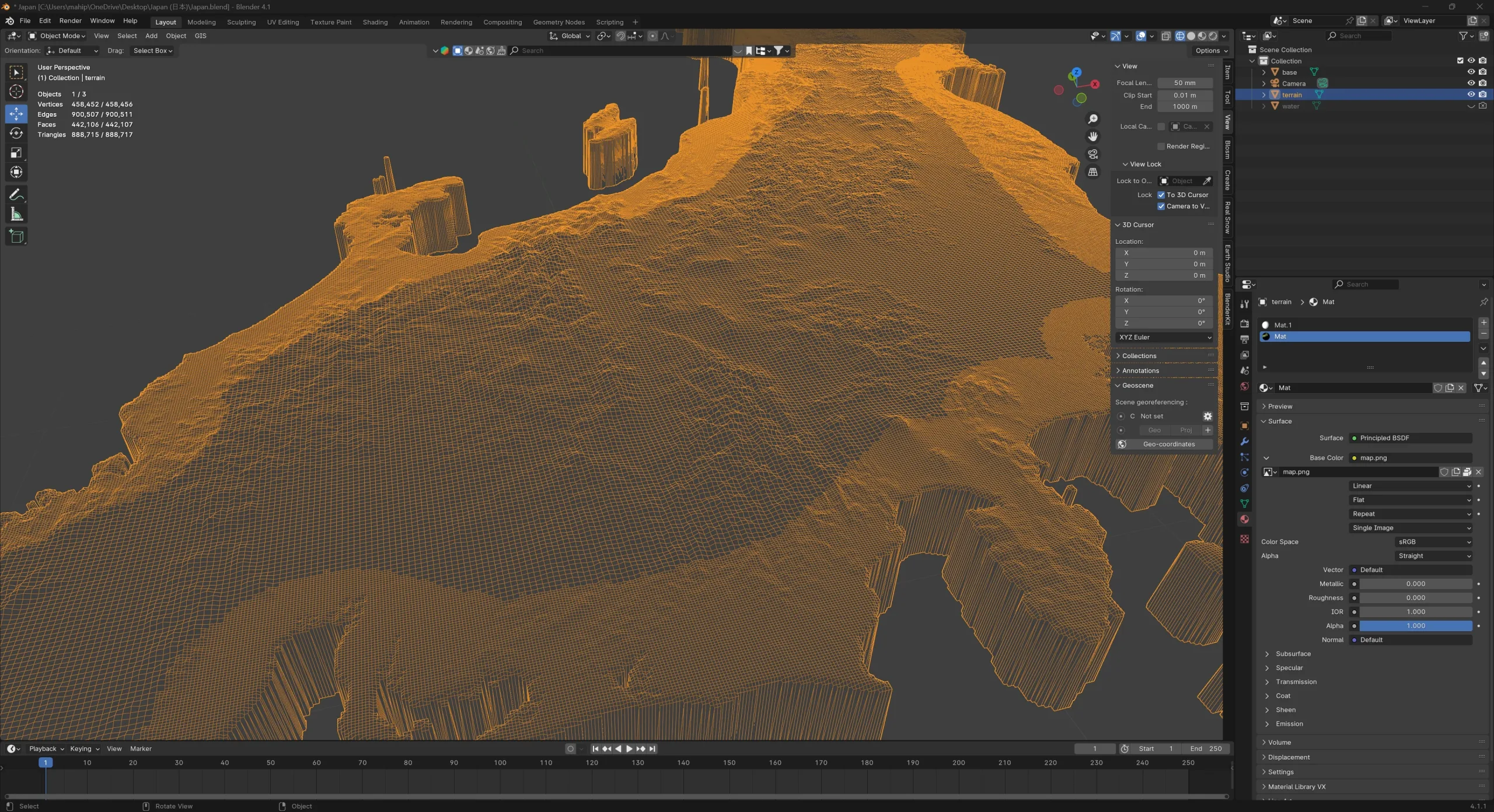This screenshot has height=812, width=1494.
Task: Adjust the Roughness value slider
Action: 1415,598
